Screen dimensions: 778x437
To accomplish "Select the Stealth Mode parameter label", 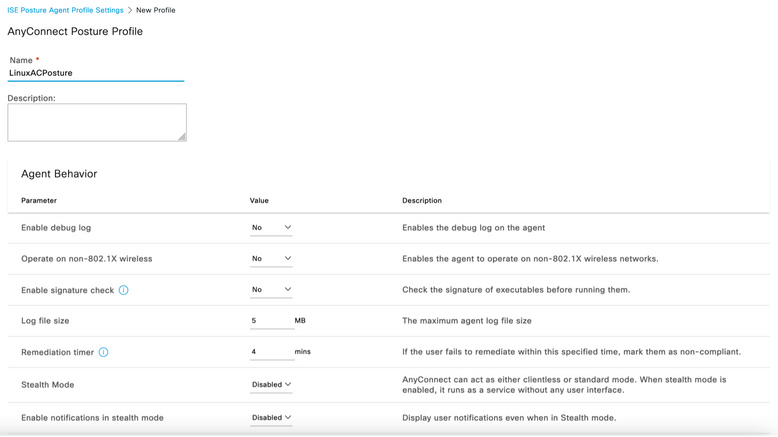I will pyautogui.click(x=48, y=384).
